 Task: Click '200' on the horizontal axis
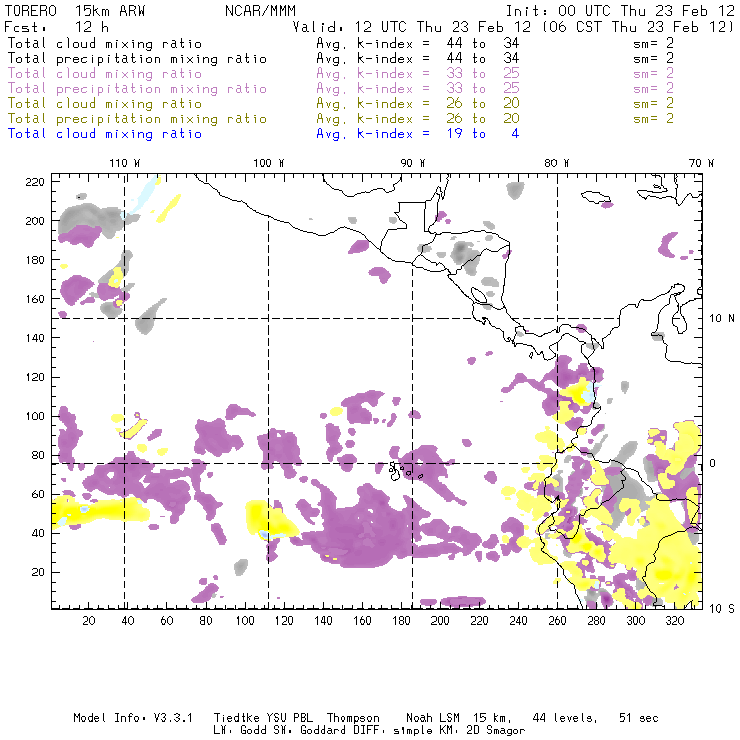tap(440, 621)
